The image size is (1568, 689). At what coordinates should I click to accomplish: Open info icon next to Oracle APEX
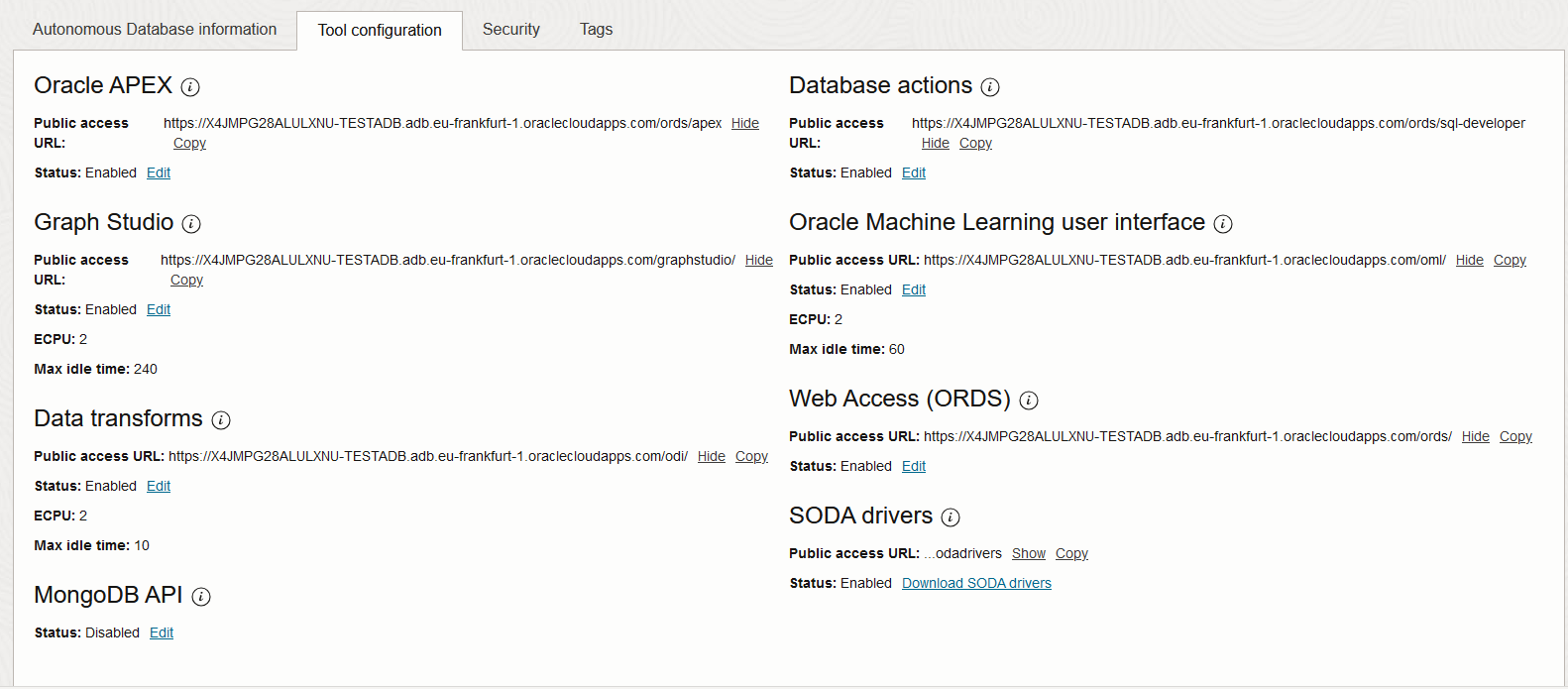[x=191, y=87]
